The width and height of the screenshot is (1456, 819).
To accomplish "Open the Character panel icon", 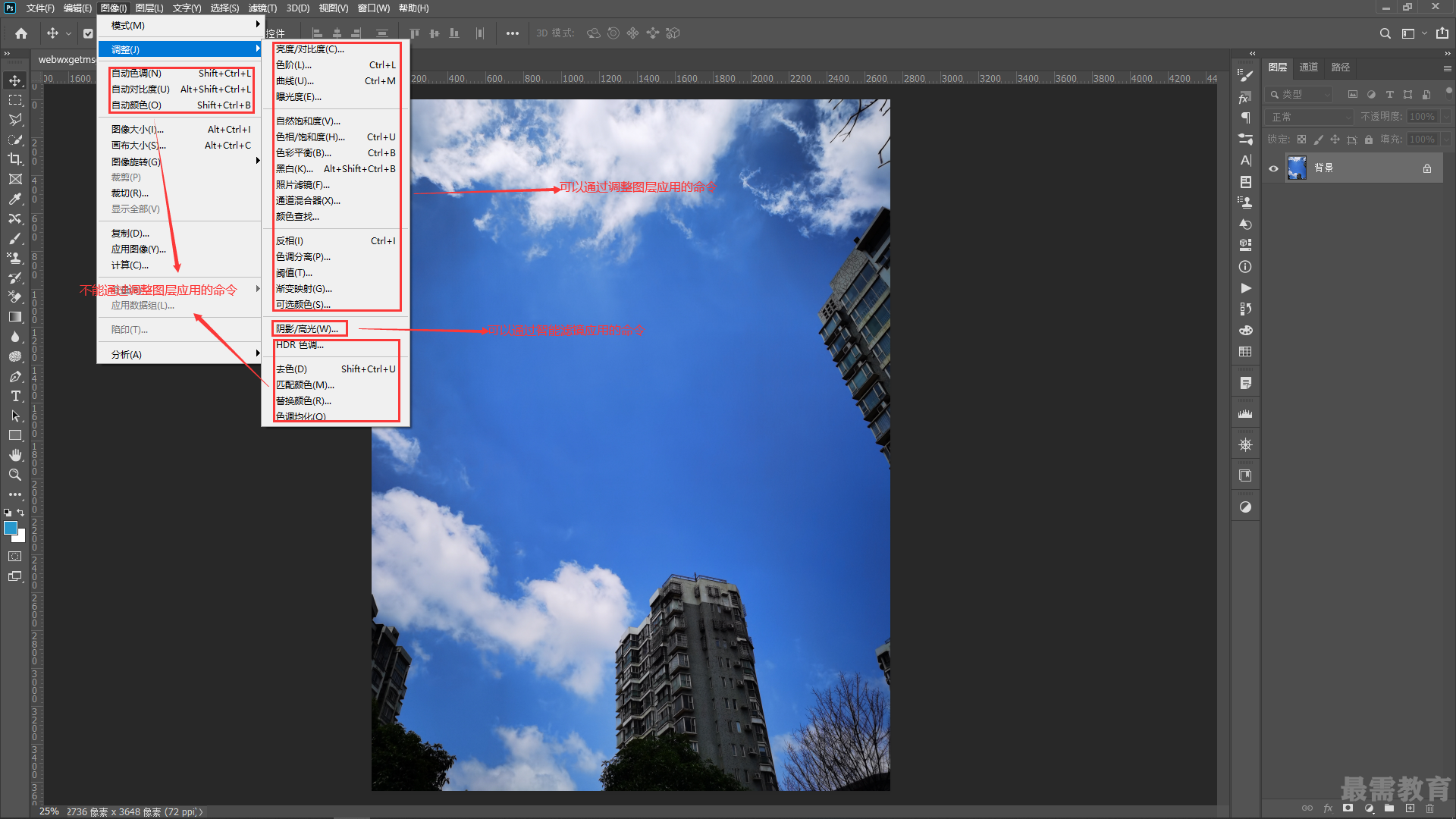I will 1245,160.
